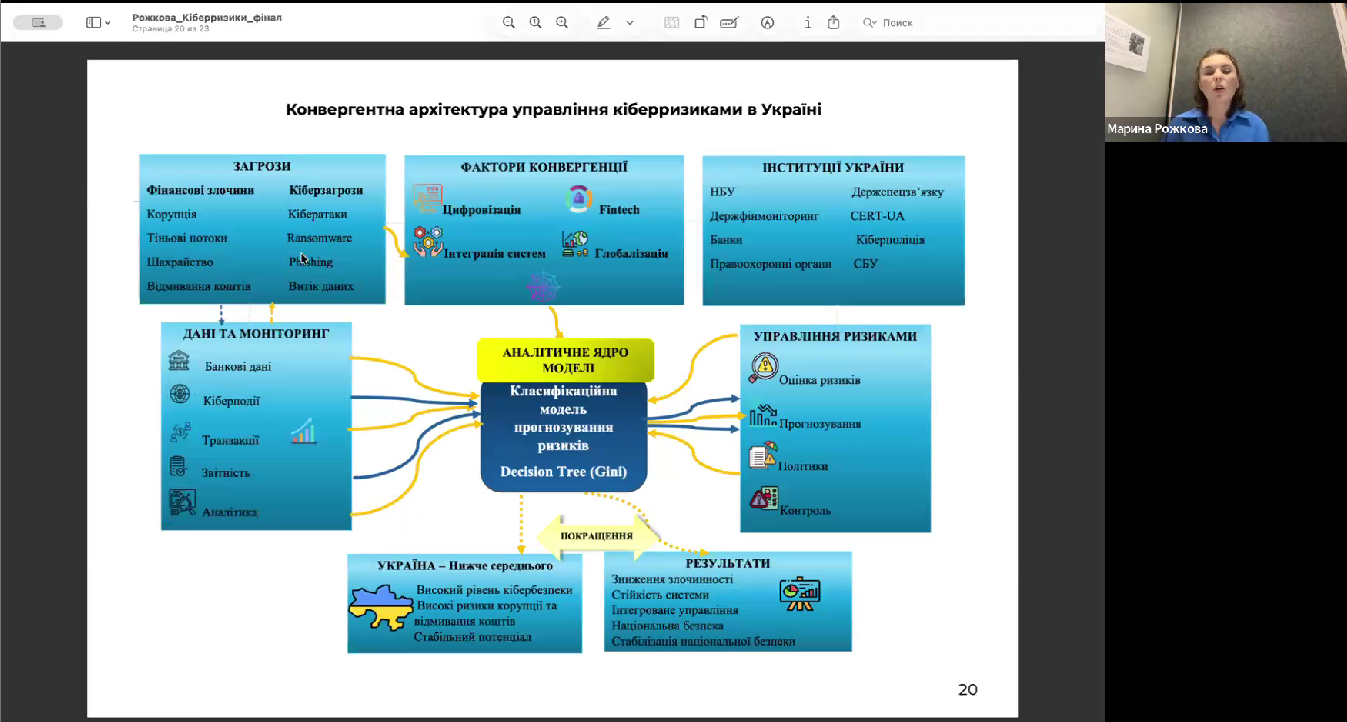Image resolution: width=1347 pixels, height=722 pixels.
Task: Click the word Корупція
Action: [x=171, y=214]
